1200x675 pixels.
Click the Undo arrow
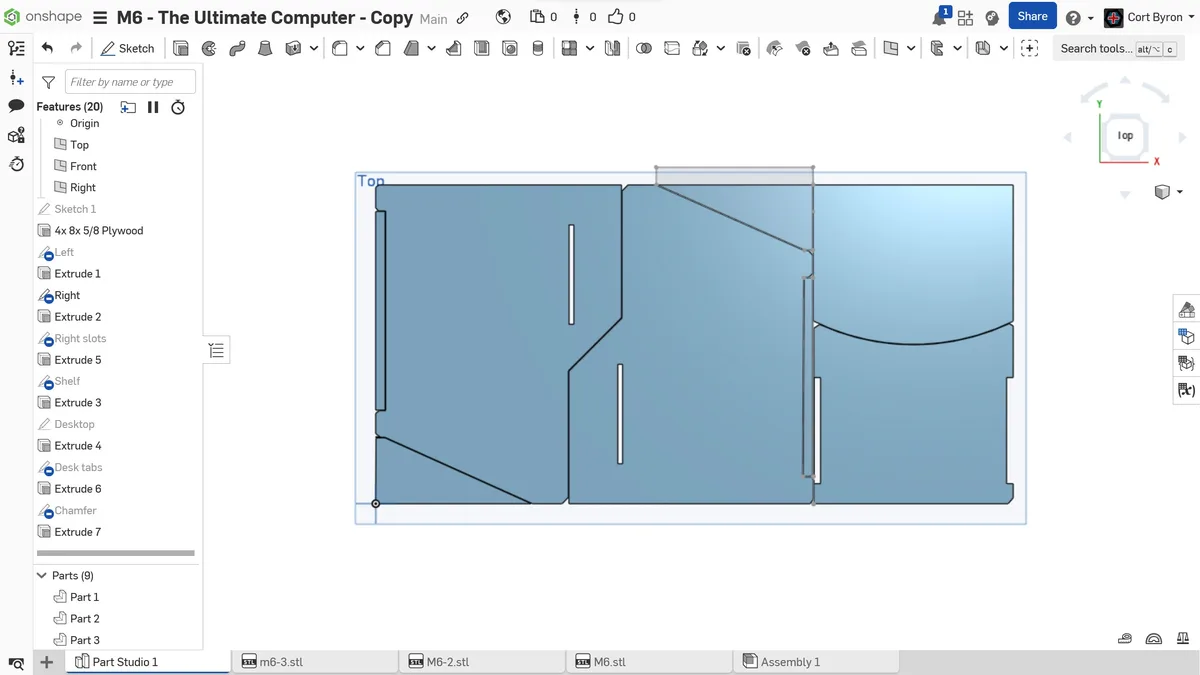point(47,48)
